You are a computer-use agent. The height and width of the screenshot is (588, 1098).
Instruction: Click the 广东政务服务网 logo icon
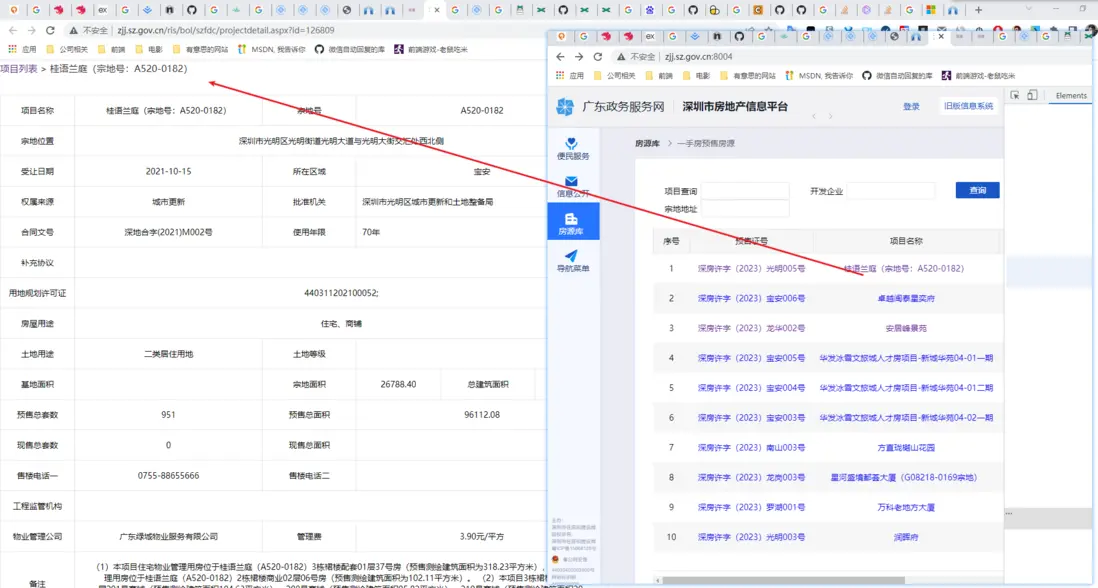click(x=564, y=106)
